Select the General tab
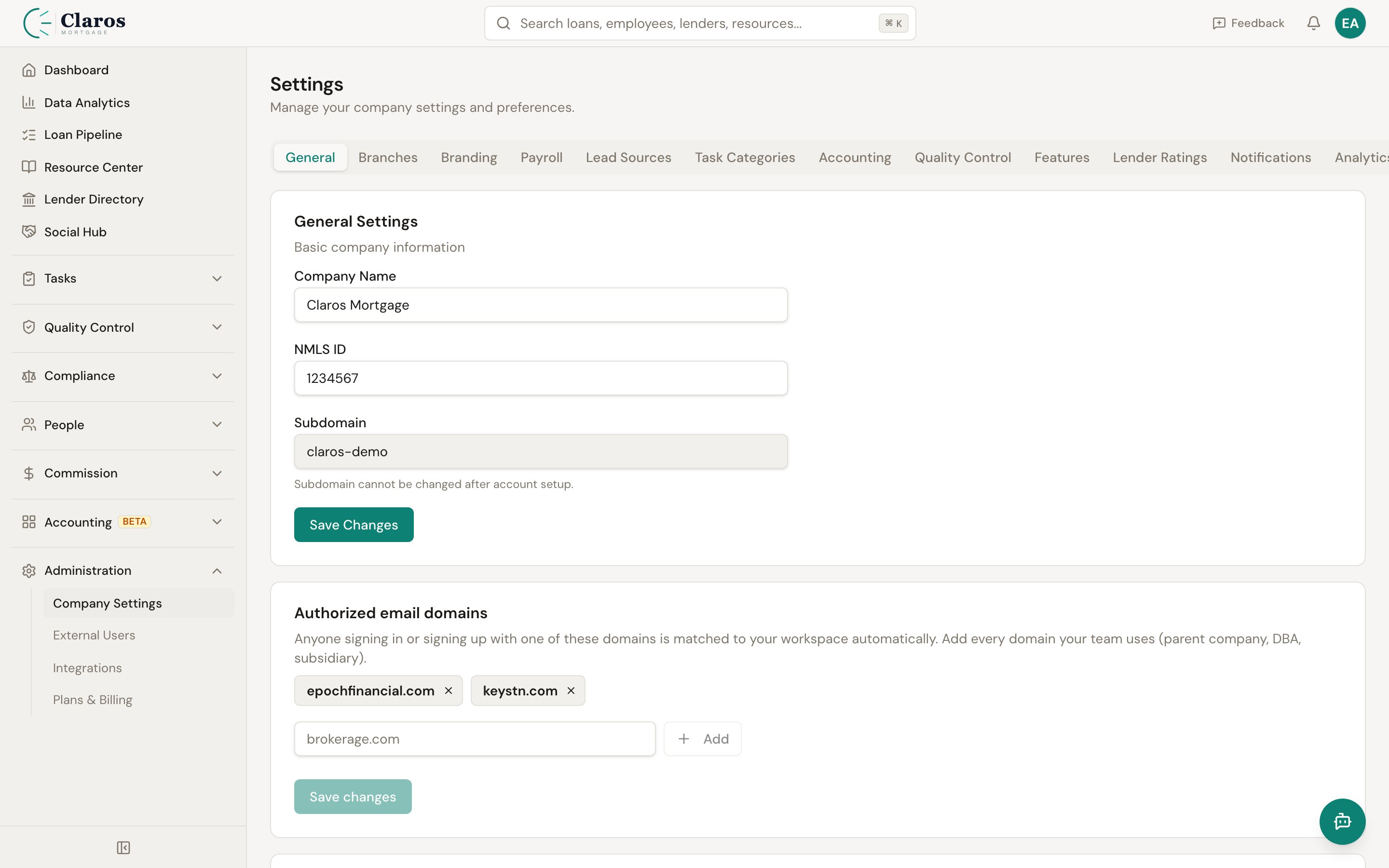This screenshot has width=1389, height=868. click(310, 157)
